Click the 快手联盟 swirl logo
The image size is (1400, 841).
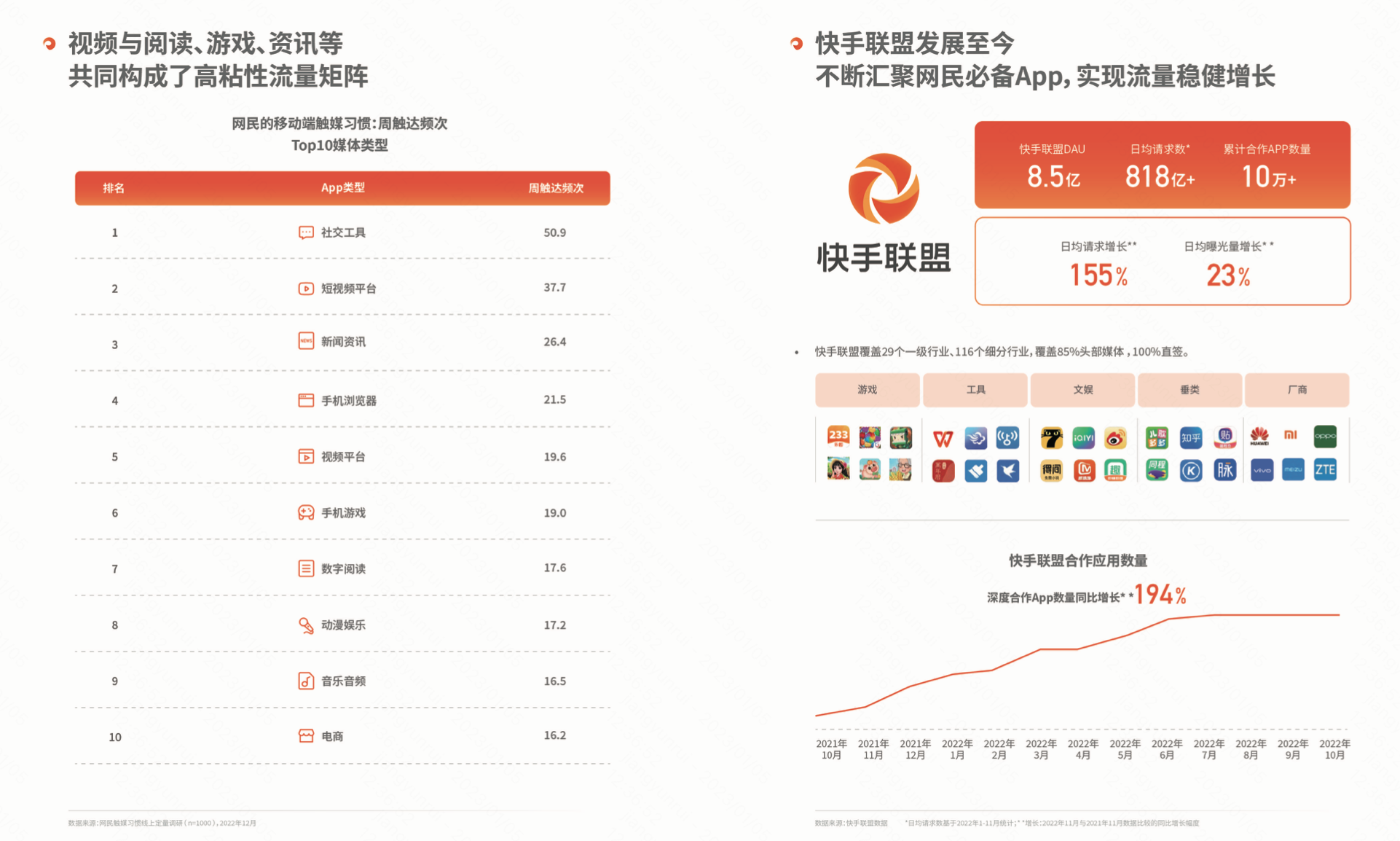pos(884,189)
